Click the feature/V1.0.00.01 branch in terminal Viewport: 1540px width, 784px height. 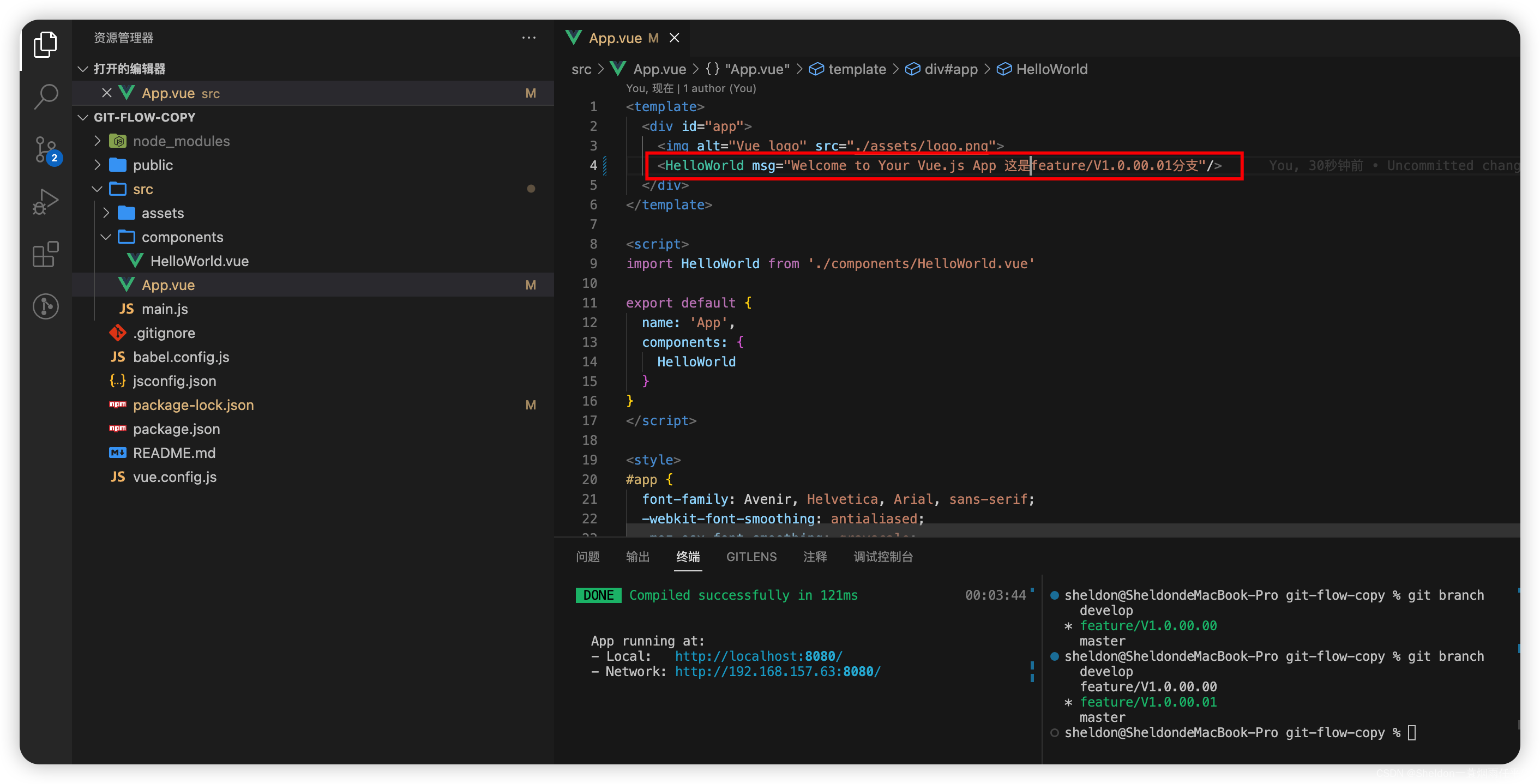(x=1148, y=702)
